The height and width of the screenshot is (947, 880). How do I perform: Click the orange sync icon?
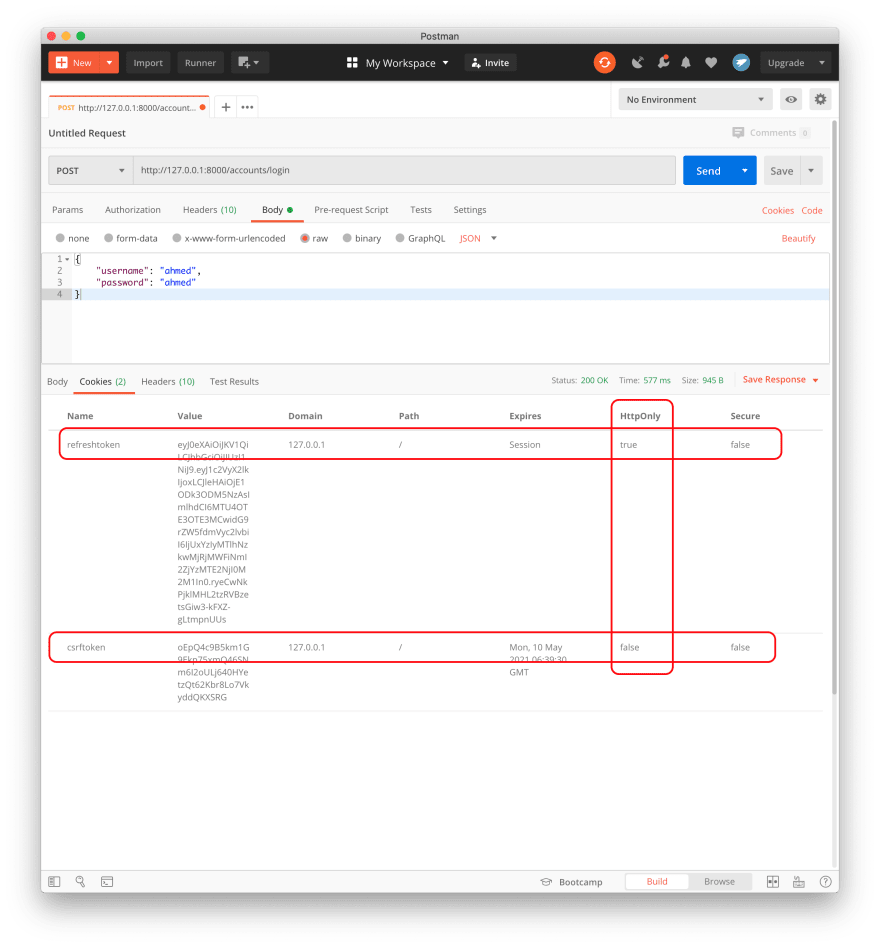[604, 62]
